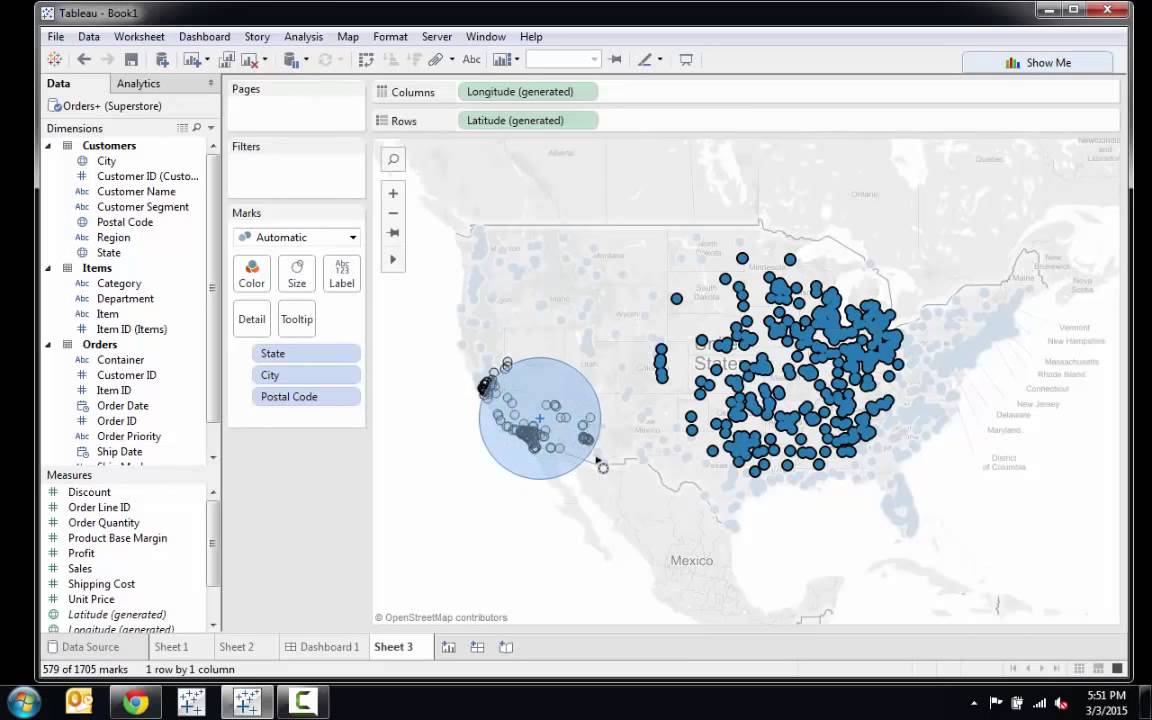Click the add new data source icon
The height and width of the screenshot is (720, 1152).
[162, 60]
